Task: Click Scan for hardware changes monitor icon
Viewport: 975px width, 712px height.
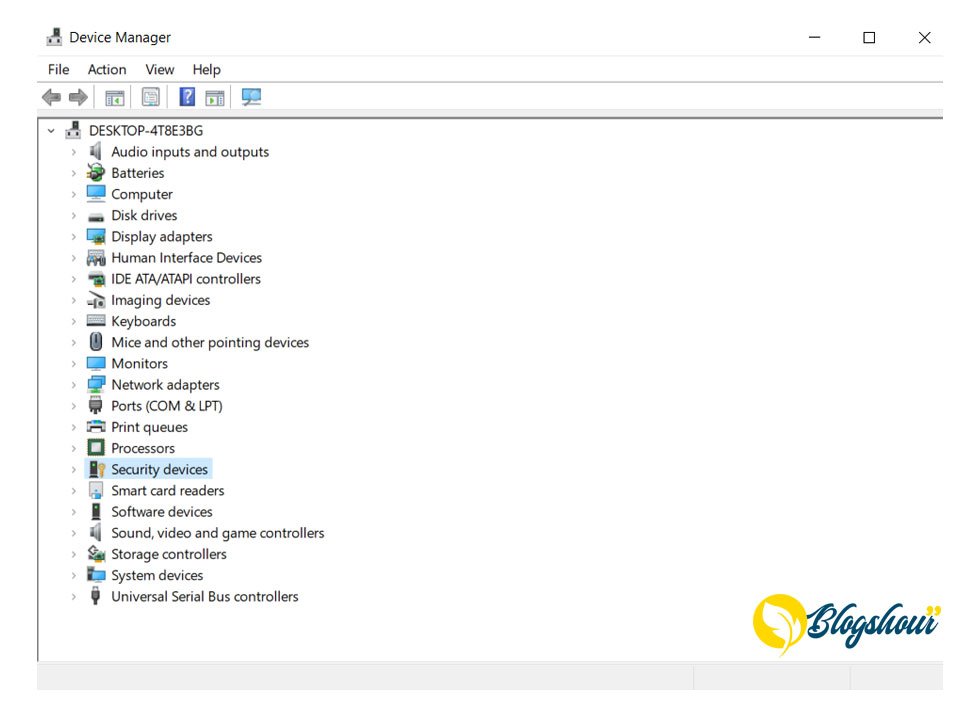Action: click(251, 97)
